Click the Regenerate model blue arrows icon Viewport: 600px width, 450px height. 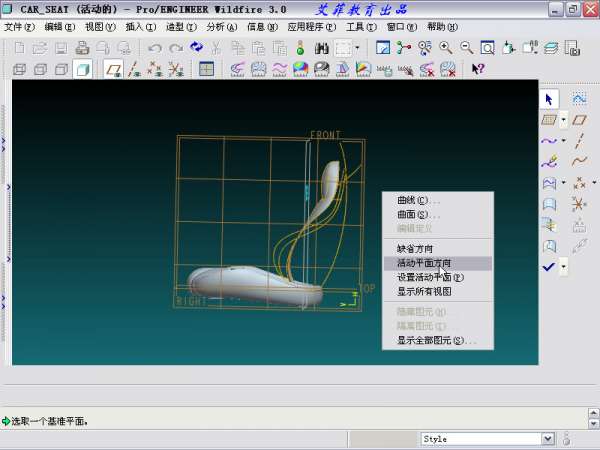pyautogui.click(x=196, y=47)
